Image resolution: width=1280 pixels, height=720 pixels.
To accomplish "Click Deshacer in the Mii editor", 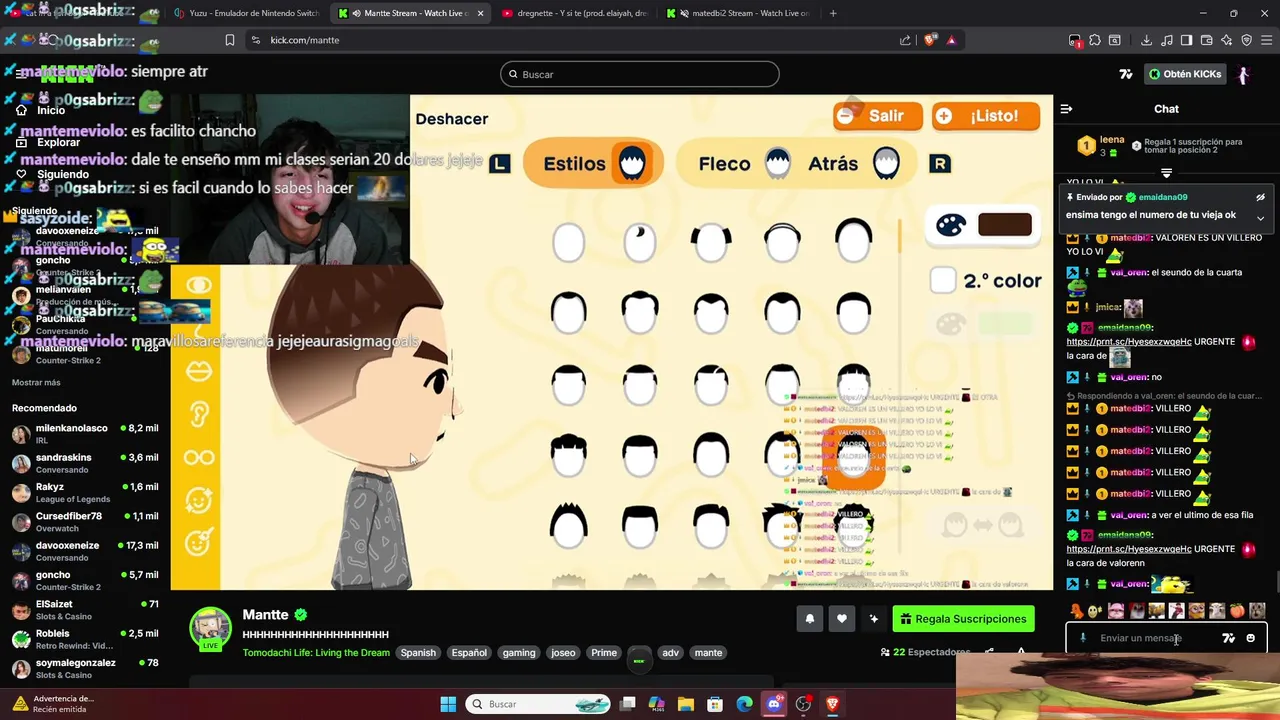I will tap(452, 118).
